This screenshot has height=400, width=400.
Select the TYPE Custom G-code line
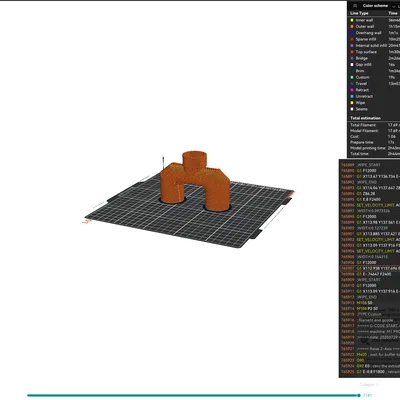(369, 314)
